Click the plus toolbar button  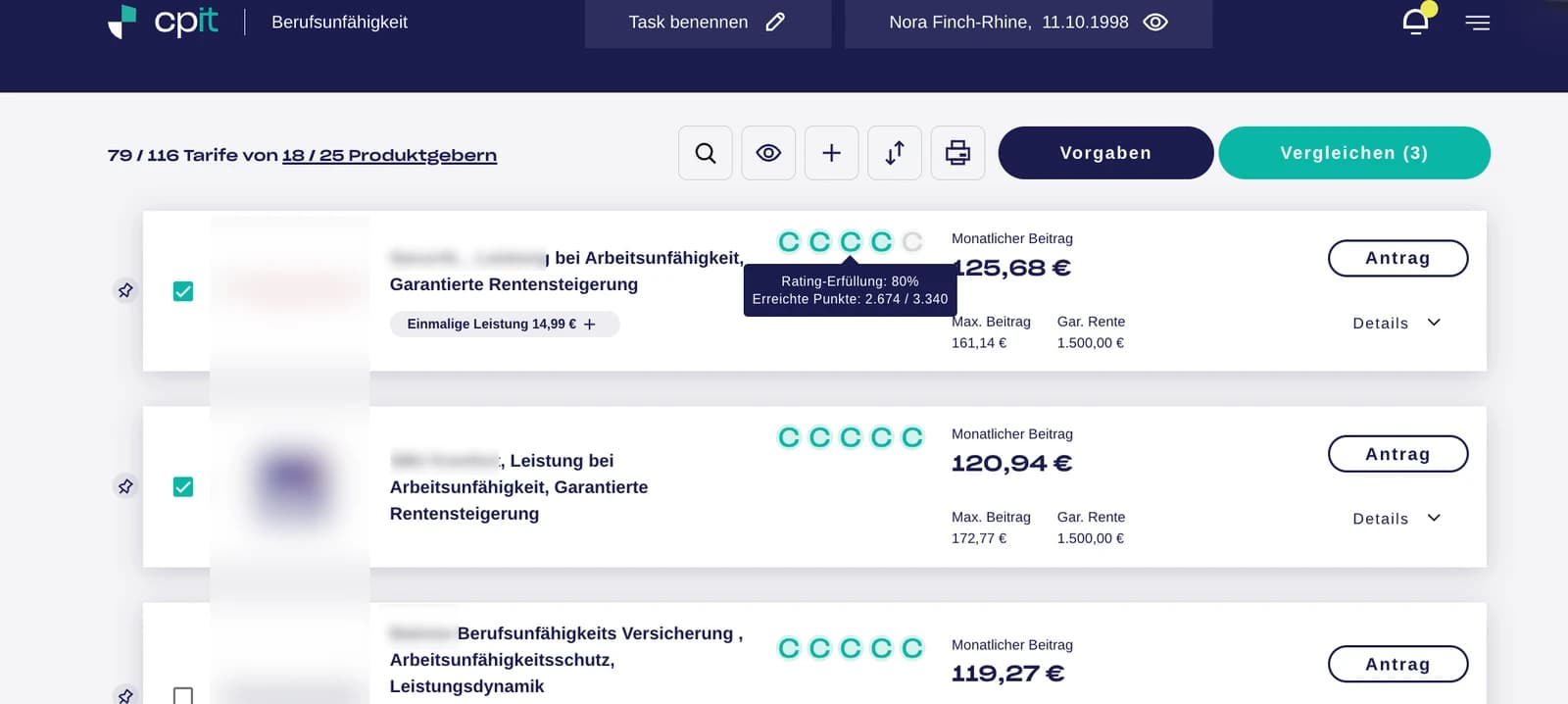pos(831,153)
